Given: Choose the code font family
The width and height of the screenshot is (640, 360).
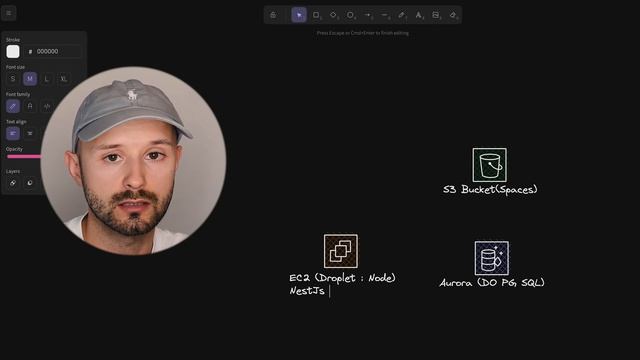Looking at the screenshot, I should point(47,106).
